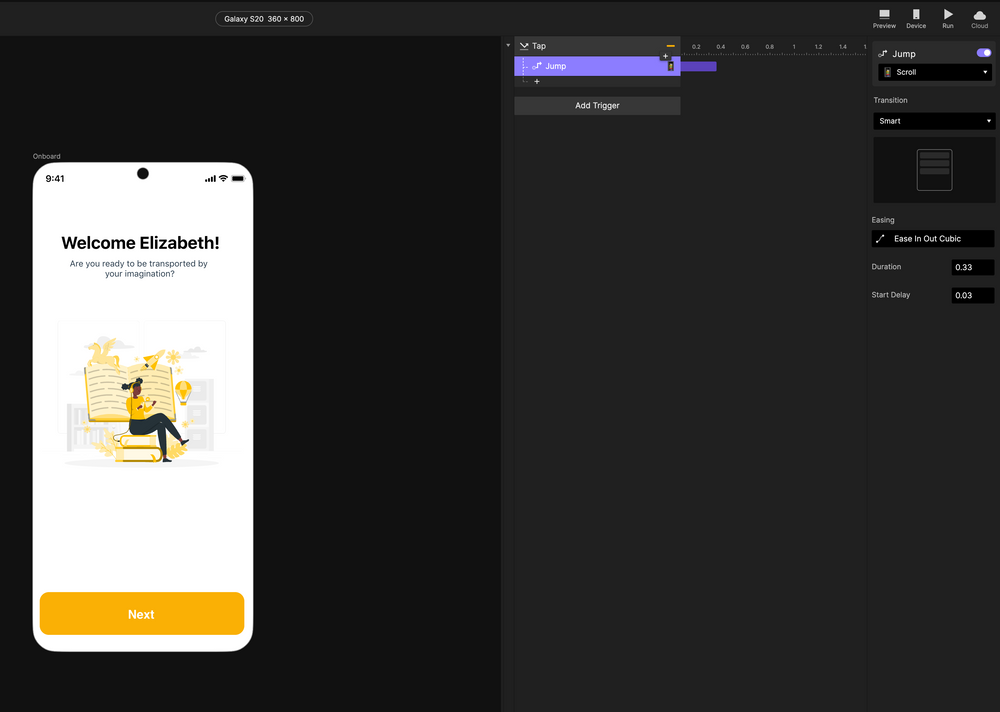1000x712 pixels.
Task: Open Preview using the Preview icon
Action: coord(884,15)
